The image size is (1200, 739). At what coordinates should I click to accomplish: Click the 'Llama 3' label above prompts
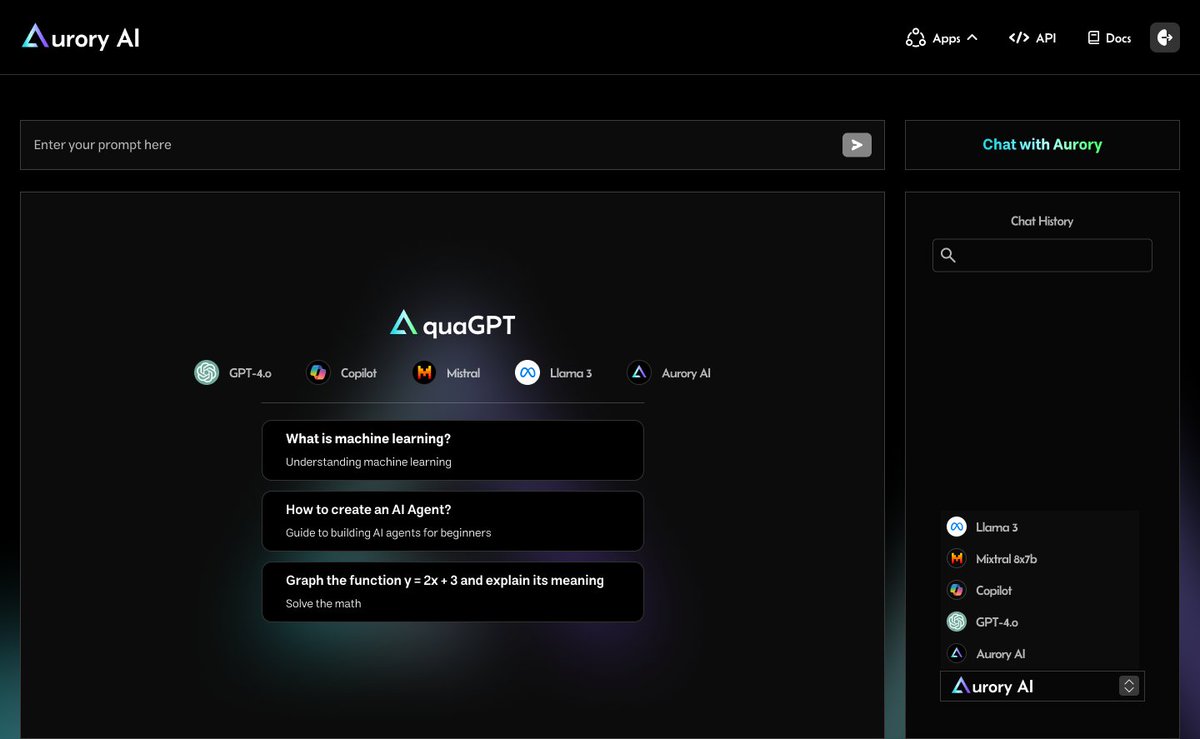tap(571, 373)
